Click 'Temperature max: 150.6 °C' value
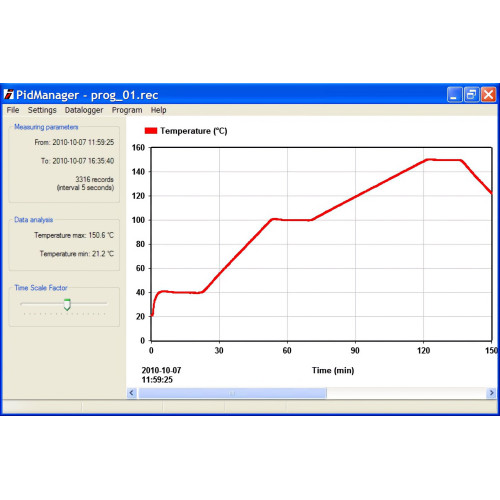This screenshot has height=500, width=500. click(x=74, y=235)
